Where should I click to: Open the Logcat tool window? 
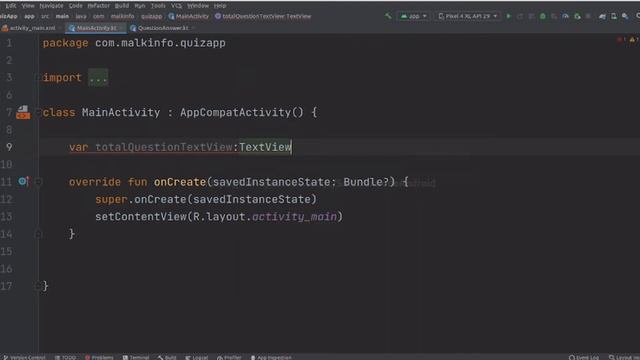[197, 357]
